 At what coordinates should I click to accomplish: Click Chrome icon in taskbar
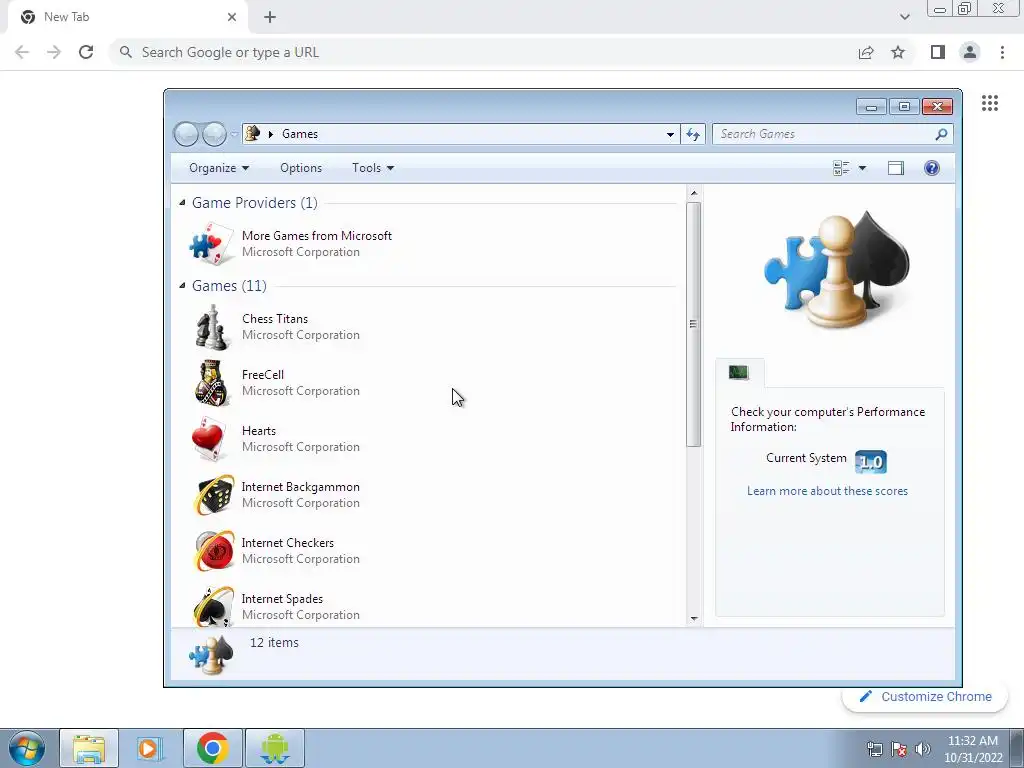pos(212,748)
